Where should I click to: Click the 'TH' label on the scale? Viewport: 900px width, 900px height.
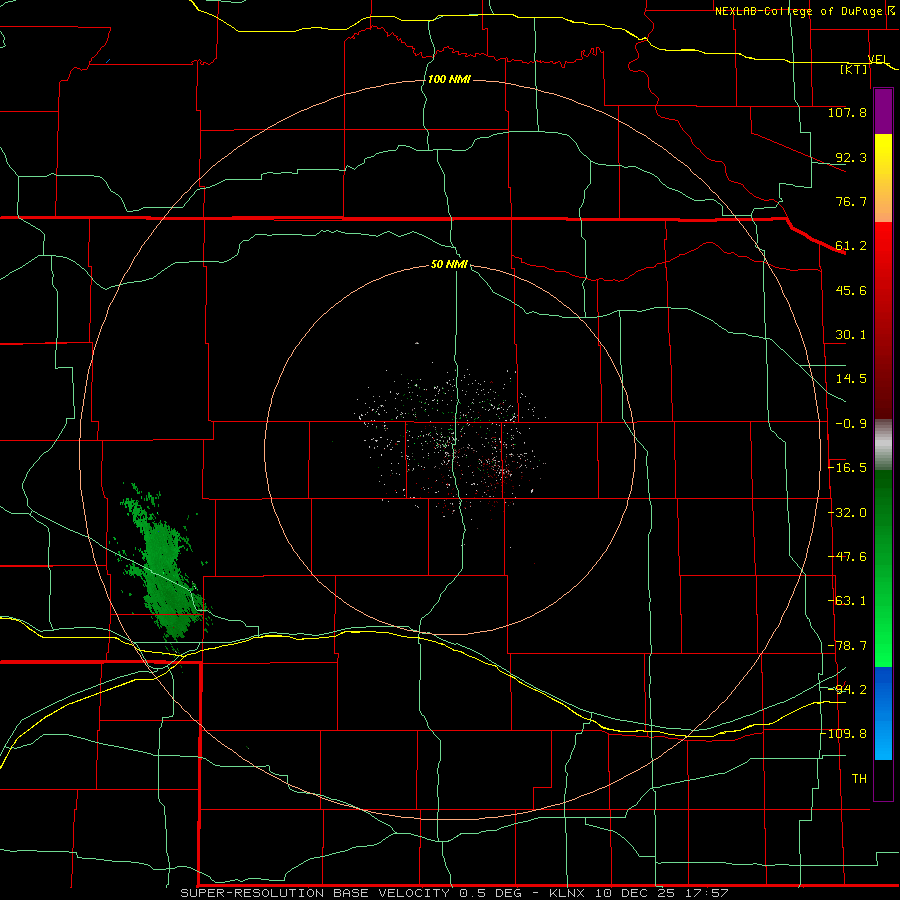(859, 779)
